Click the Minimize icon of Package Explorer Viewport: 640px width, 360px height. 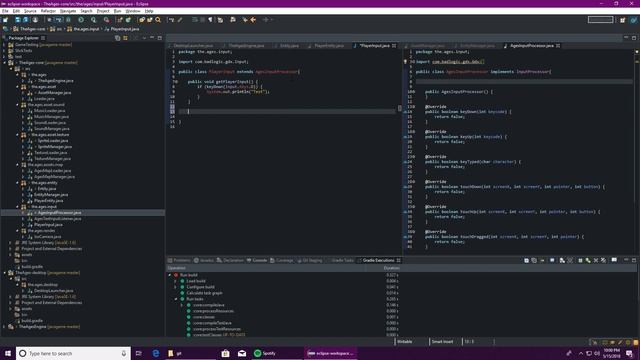152,38
